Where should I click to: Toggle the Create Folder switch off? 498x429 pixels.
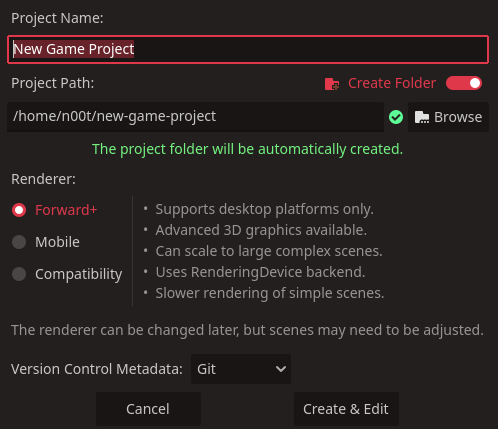[464, 83]
